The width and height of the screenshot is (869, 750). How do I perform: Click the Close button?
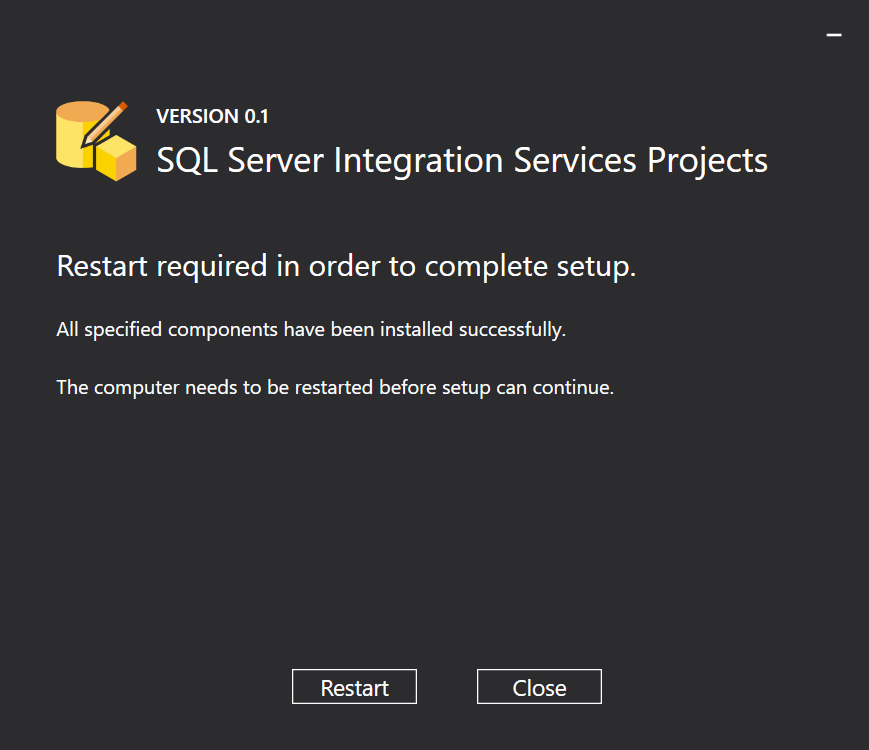click(x=539, y=686)
